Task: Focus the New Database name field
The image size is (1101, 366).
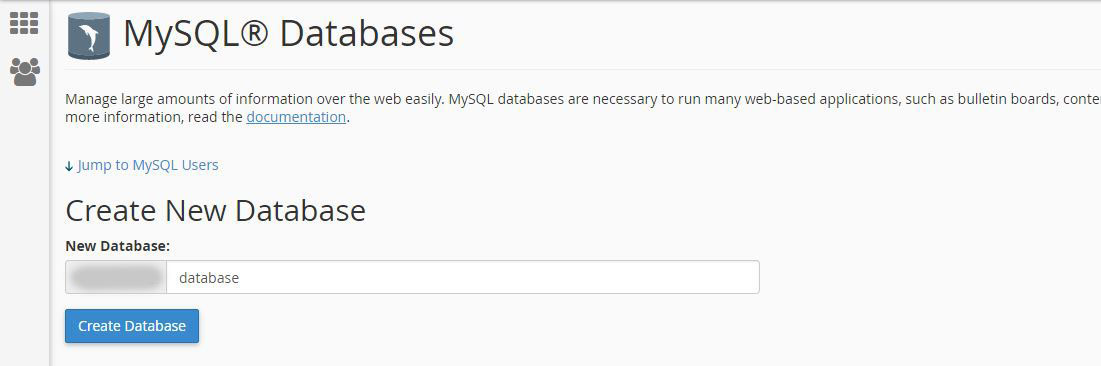Action: [463, 277]
